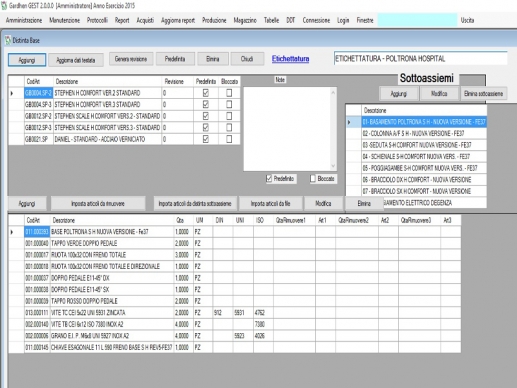Click the Distinta Base window icon
The width and height of the screenshot is (517, 388).
(8, 41)
